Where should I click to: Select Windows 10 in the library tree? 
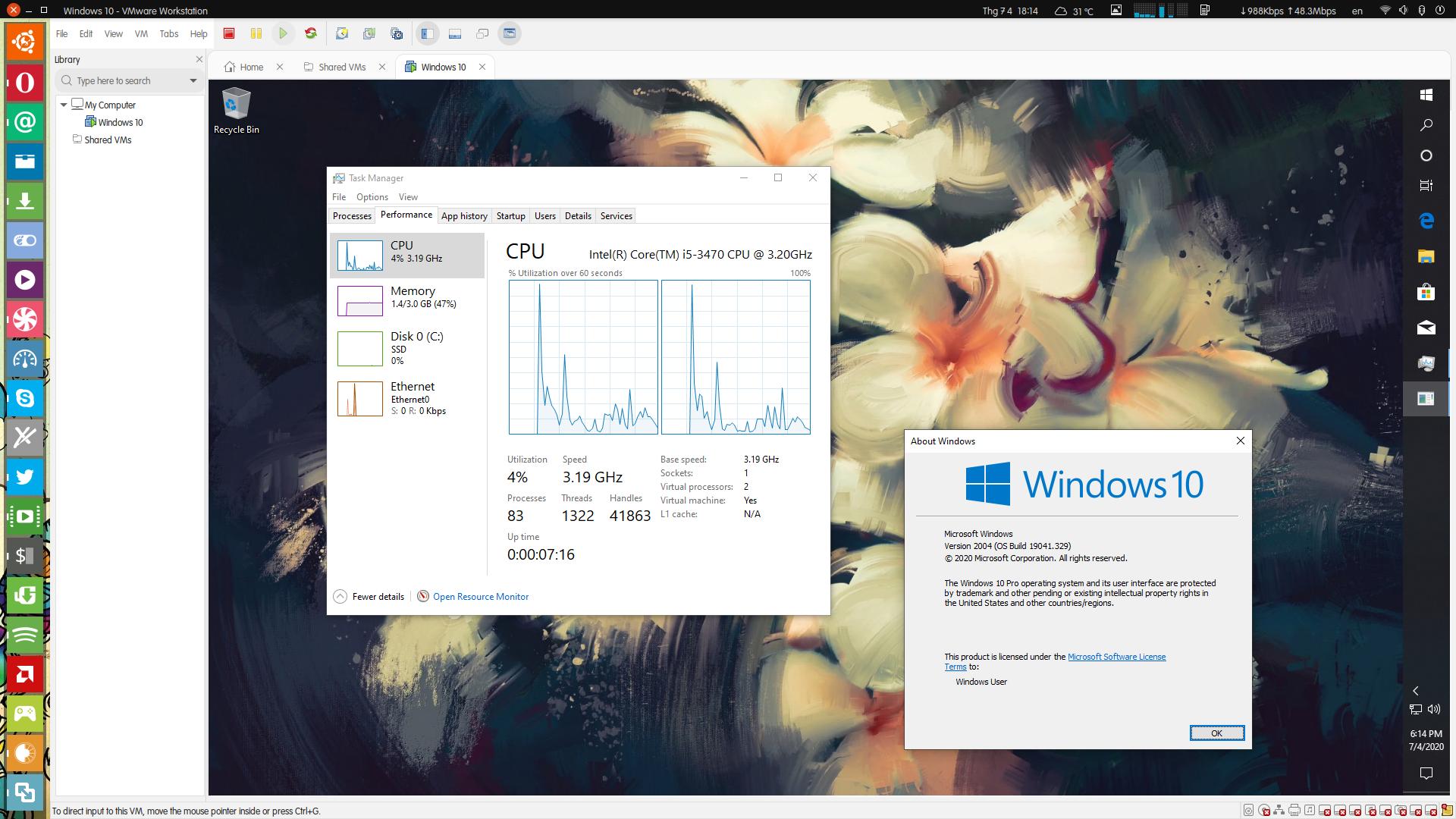(x=114, y=122)
